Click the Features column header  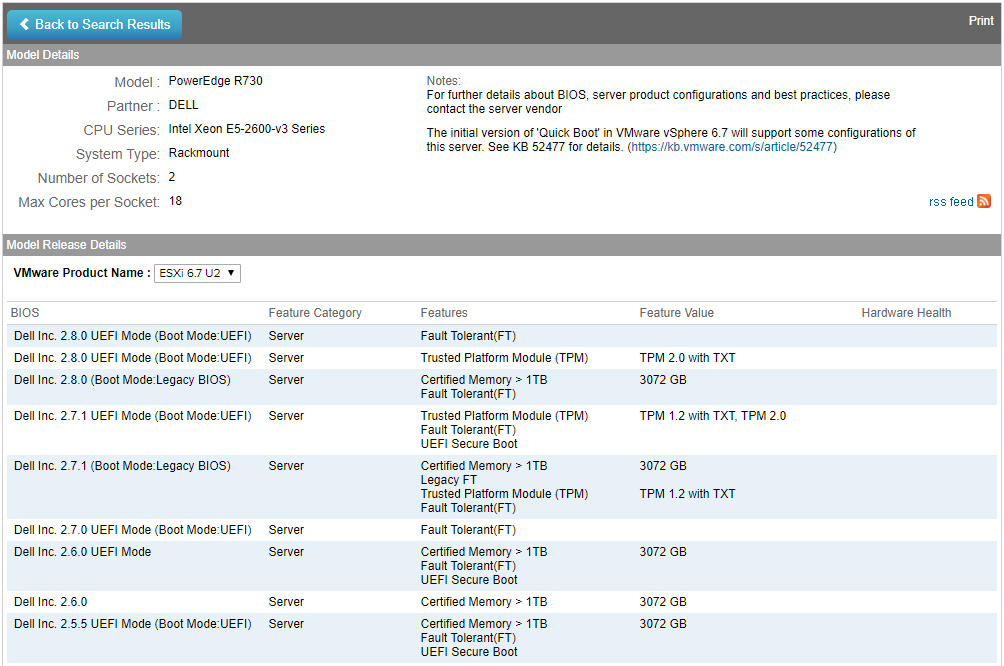coord(444,313)
